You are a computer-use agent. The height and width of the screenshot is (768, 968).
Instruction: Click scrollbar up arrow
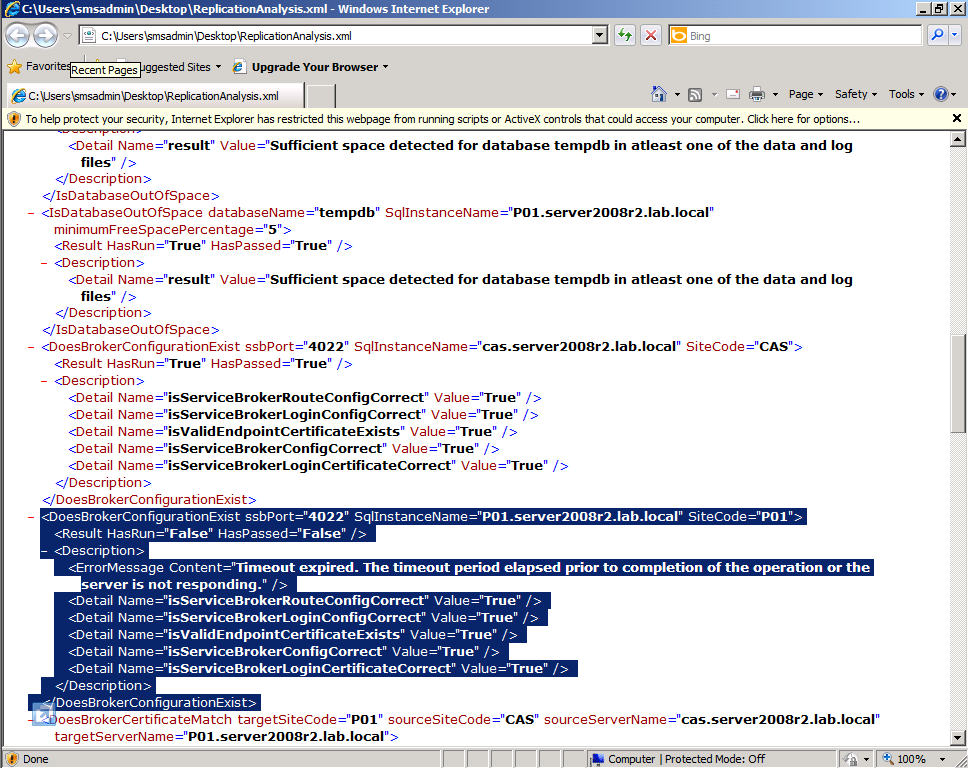click(x=958, y=139)
